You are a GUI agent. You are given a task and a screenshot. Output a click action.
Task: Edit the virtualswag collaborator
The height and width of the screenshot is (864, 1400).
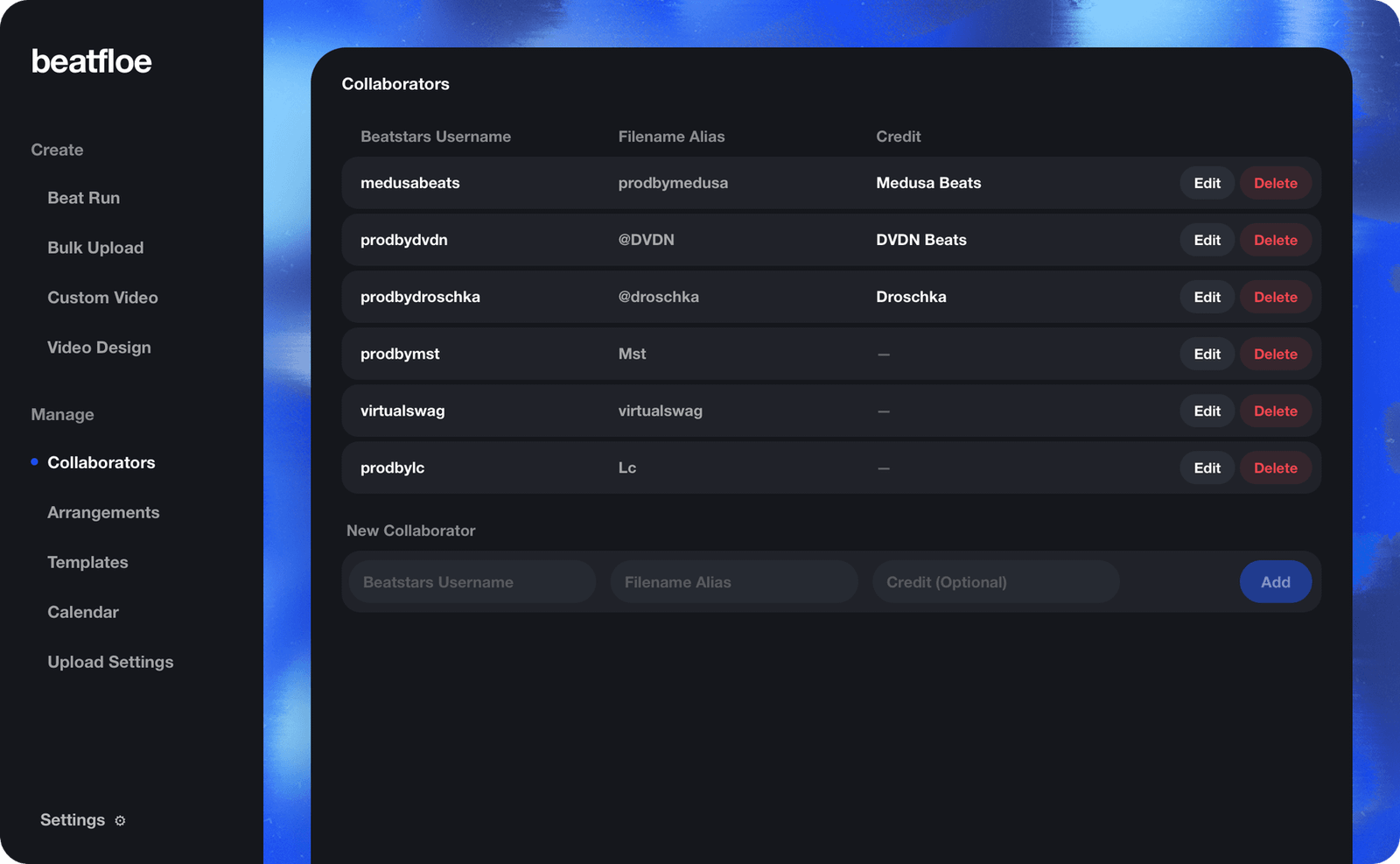click(x=1207, y=411)
